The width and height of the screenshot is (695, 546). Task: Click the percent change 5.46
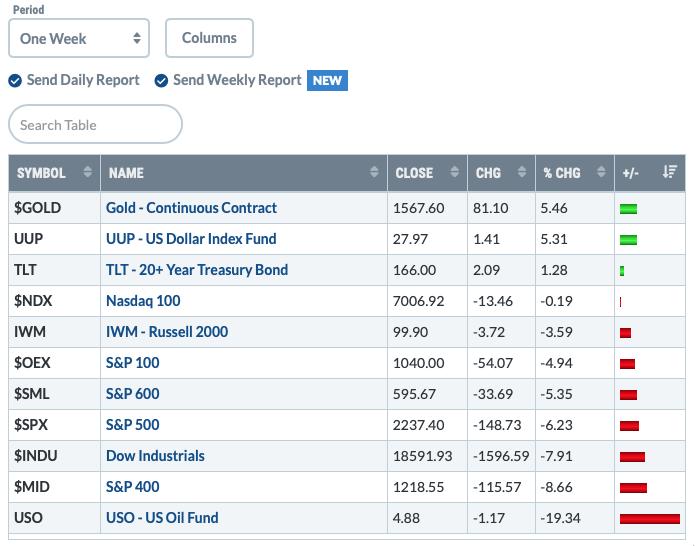[x=554, y=208]
